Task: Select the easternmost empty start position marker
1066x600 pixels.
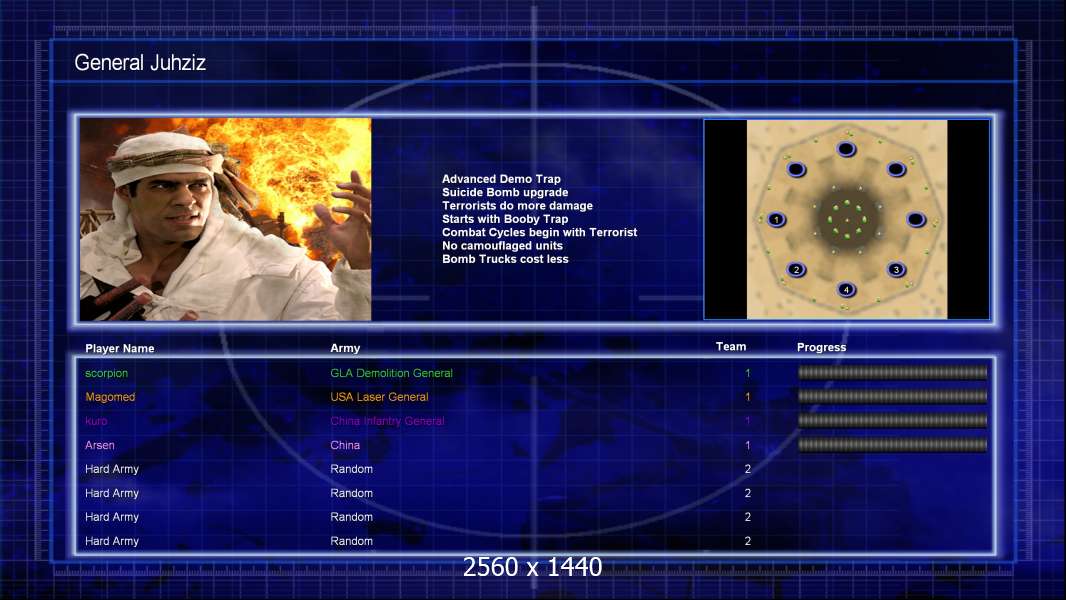Action: pyautogui.click(x=916, y=220)
